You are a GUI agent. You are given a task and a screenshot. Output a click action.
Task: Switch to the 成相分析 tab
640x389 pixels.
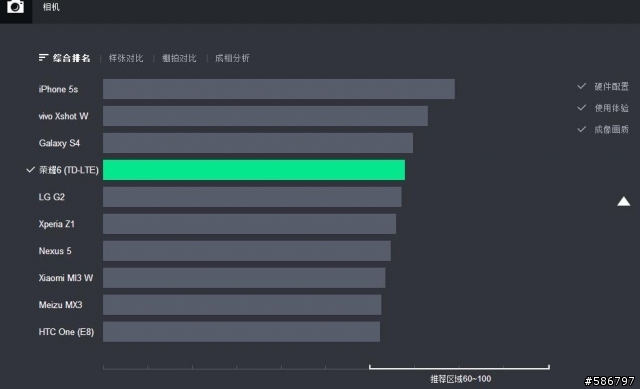tap(232, 58)
